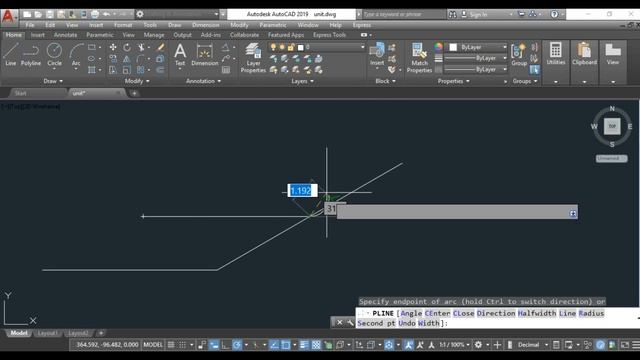Viewport: 640px width, 360px height.
Task: Open Layer Properties manager
Action: [x=253, y=58]
